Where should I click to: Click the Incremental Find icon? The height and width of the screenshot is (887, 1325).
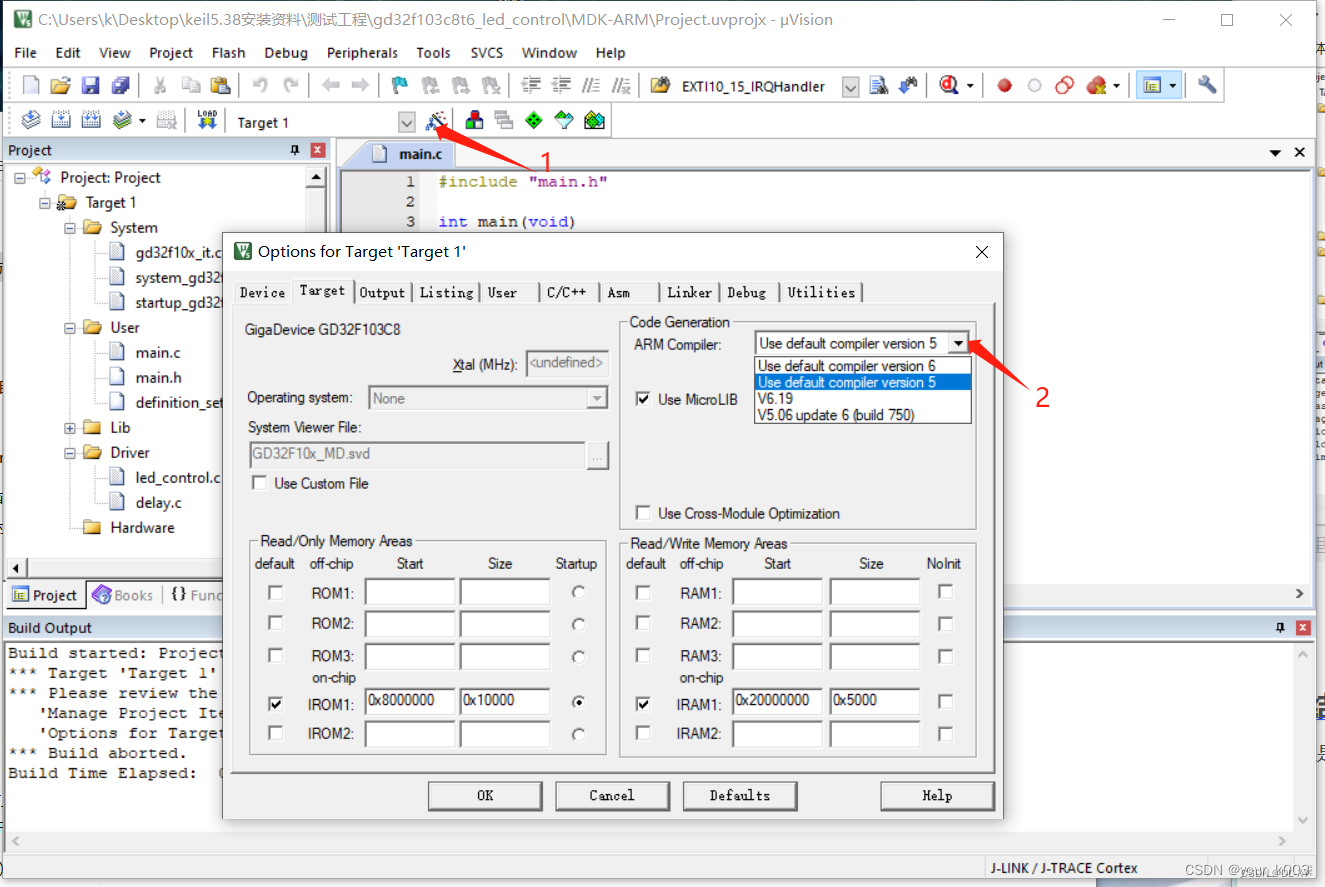pos(909,86)
